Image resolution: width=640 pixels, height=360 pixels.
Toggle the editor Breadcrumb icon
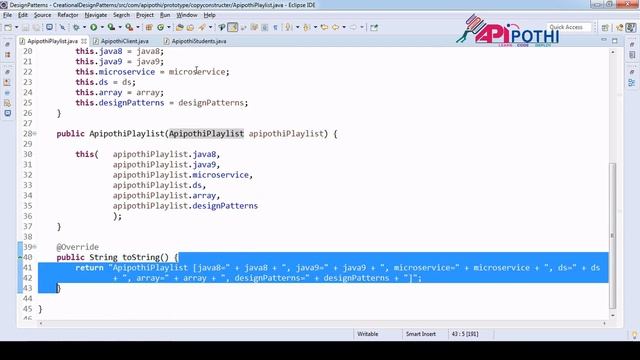point(222,27)
